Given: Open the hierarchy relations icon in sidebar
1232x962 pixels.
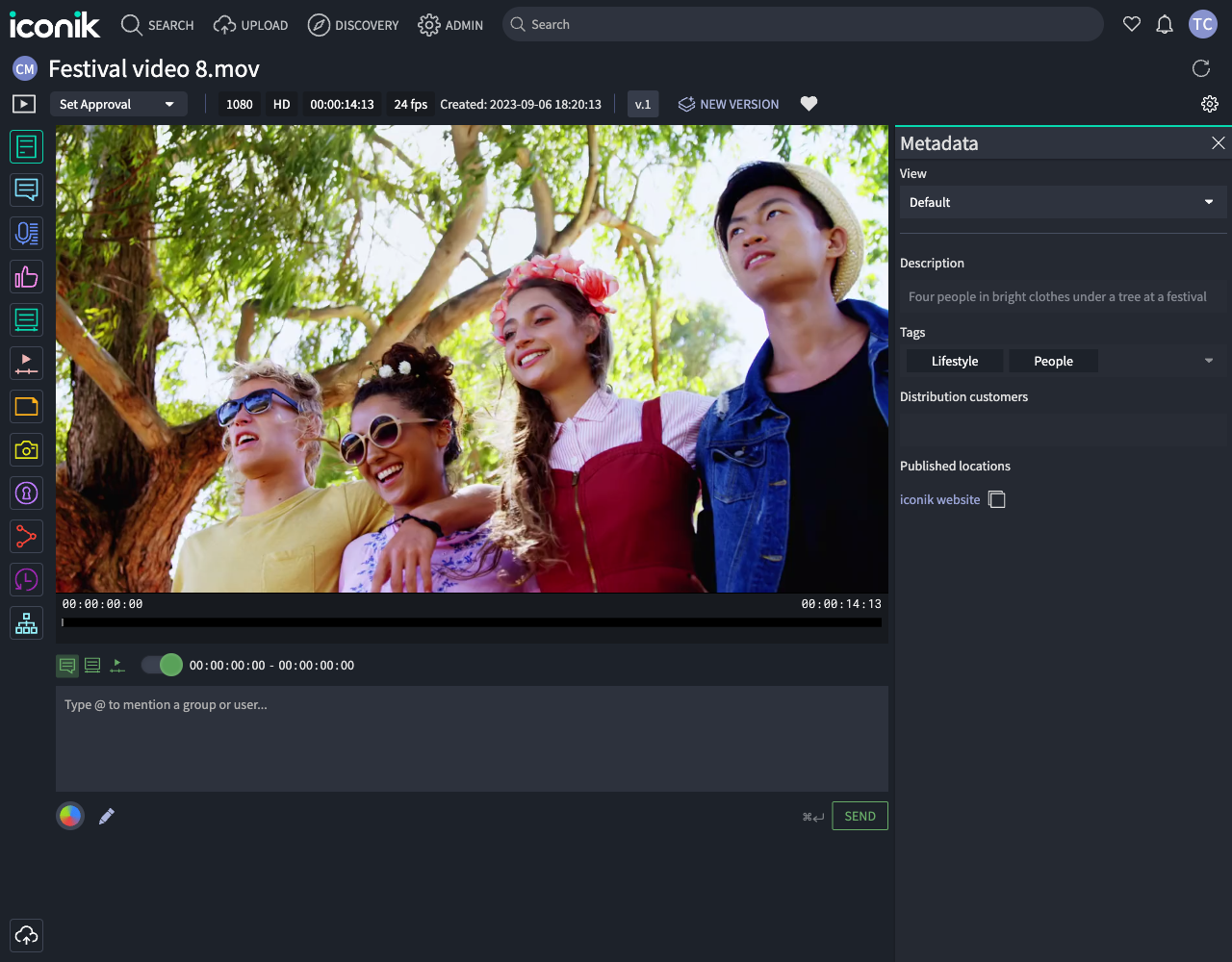Looking at the screenshot, I should coord(26,623).
